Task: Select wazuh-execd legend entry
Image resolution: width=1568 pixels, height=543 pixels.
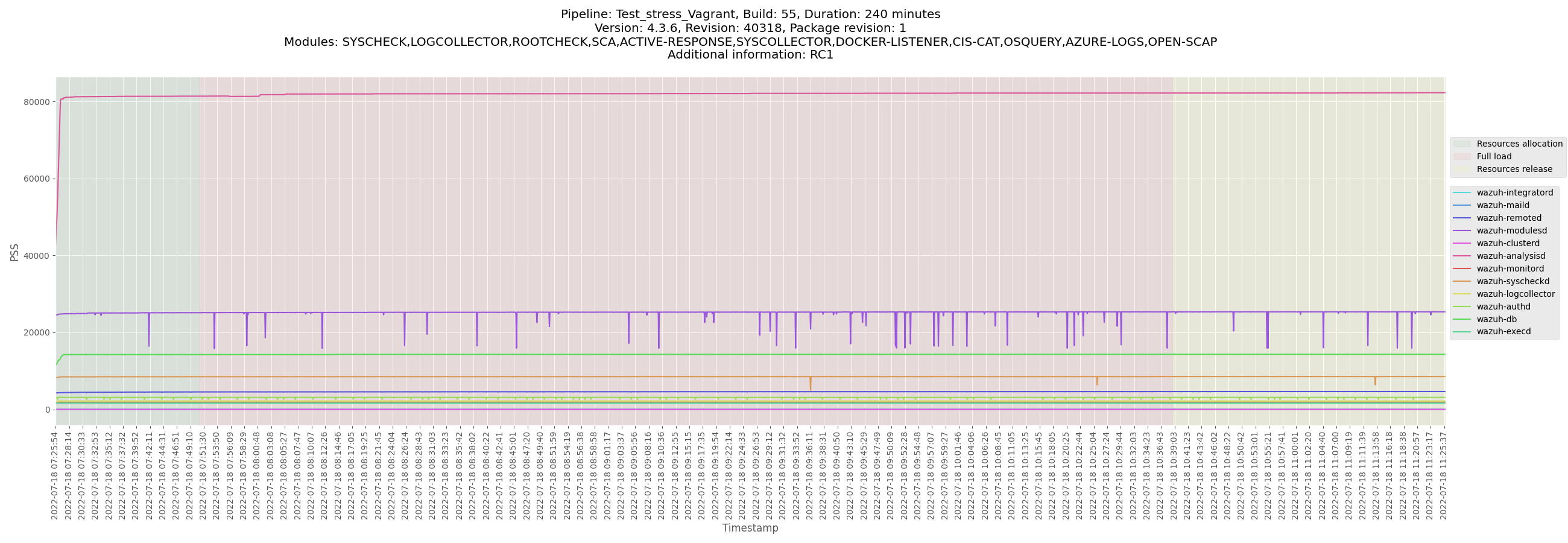Action: click(1503, 332)
